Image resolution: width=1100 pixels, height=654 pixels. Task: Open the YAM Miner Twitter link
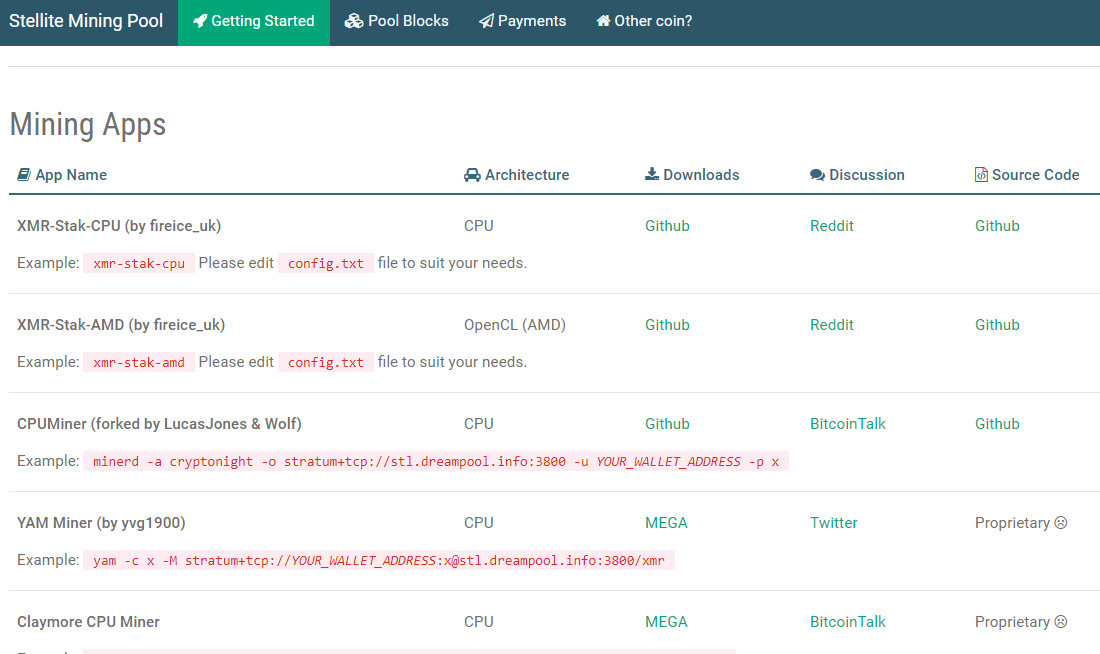click(833, 523)
